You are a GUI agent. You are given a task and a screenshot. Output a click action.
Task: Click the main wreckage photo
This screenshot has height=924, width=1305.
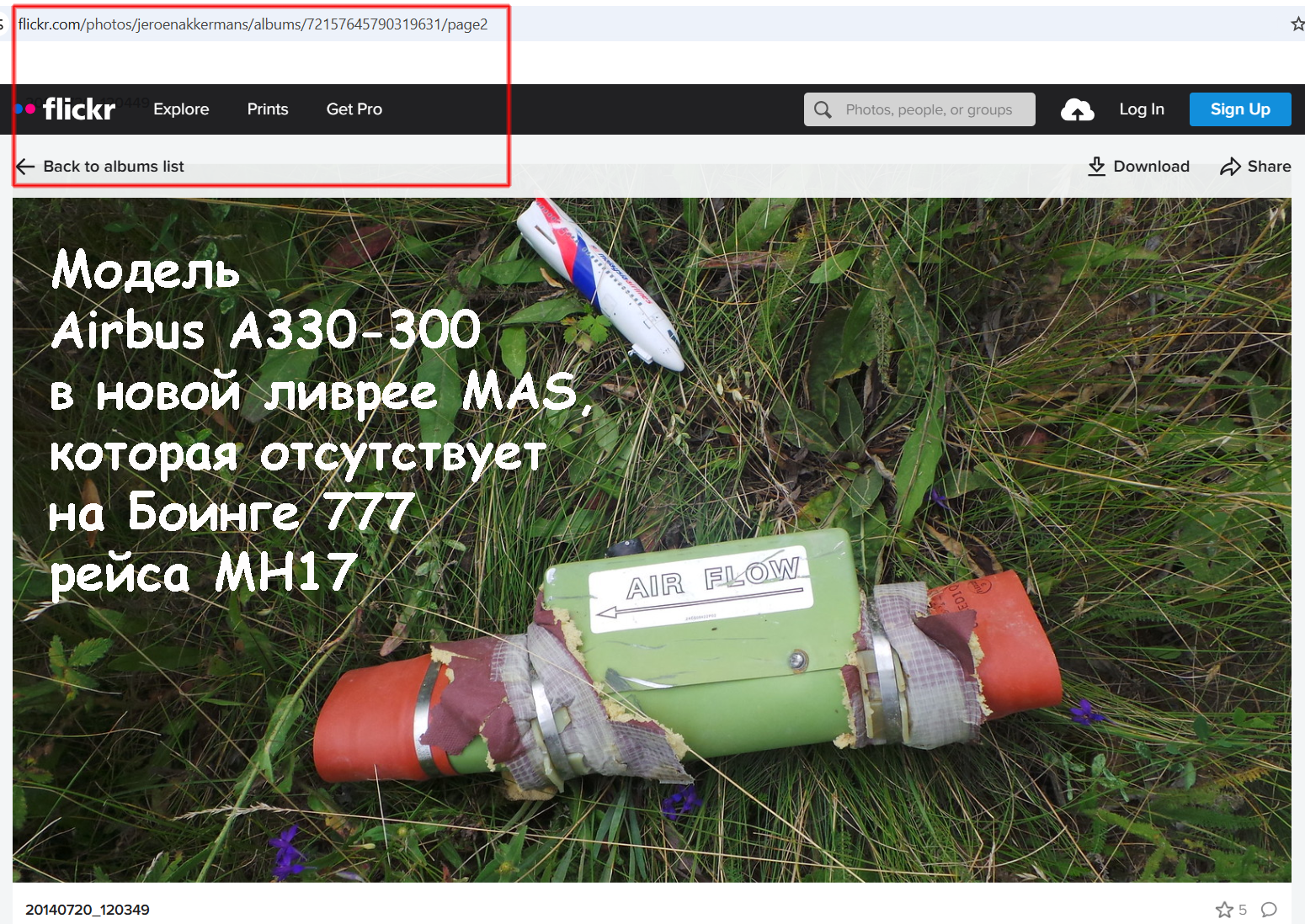pyautogui.click(x=652, y=540)
